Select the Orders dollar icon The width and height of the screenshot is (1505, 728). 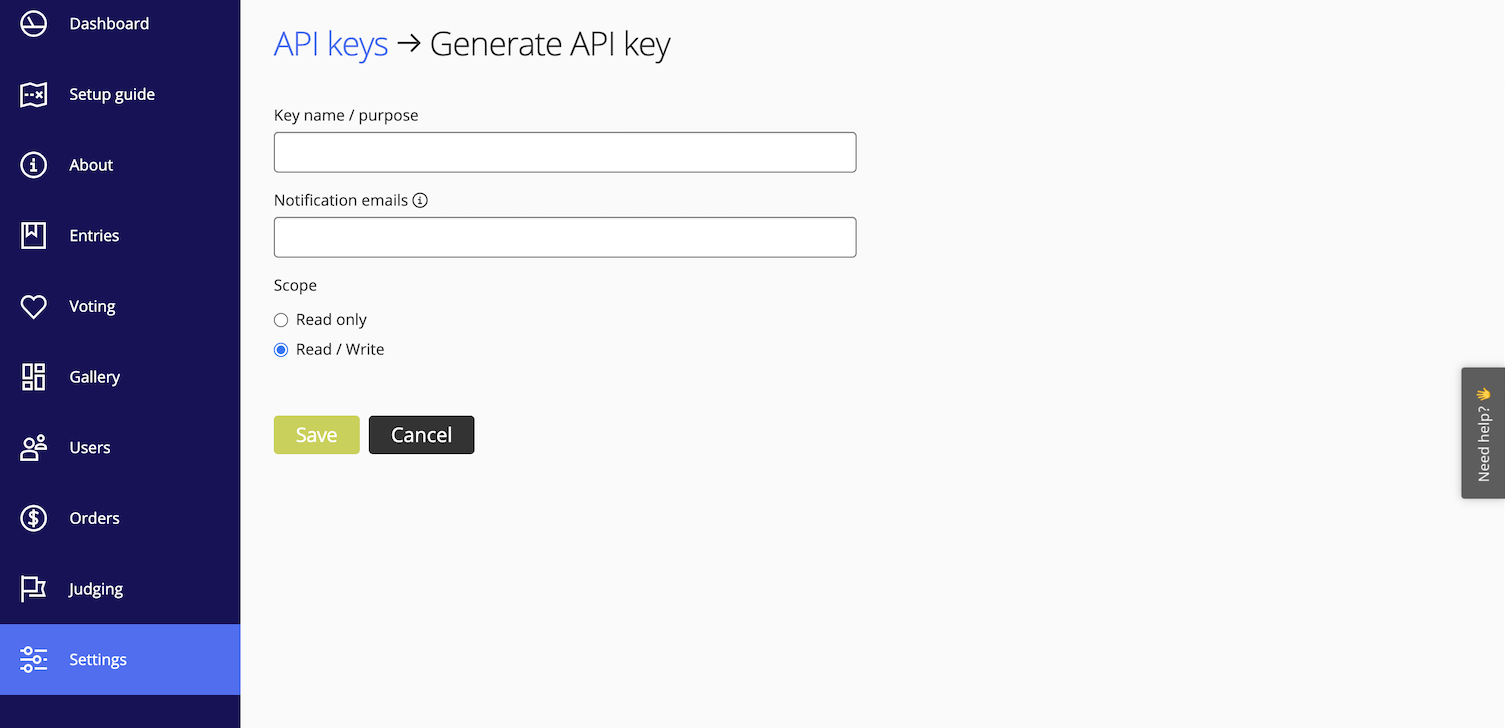coord(33,518)
